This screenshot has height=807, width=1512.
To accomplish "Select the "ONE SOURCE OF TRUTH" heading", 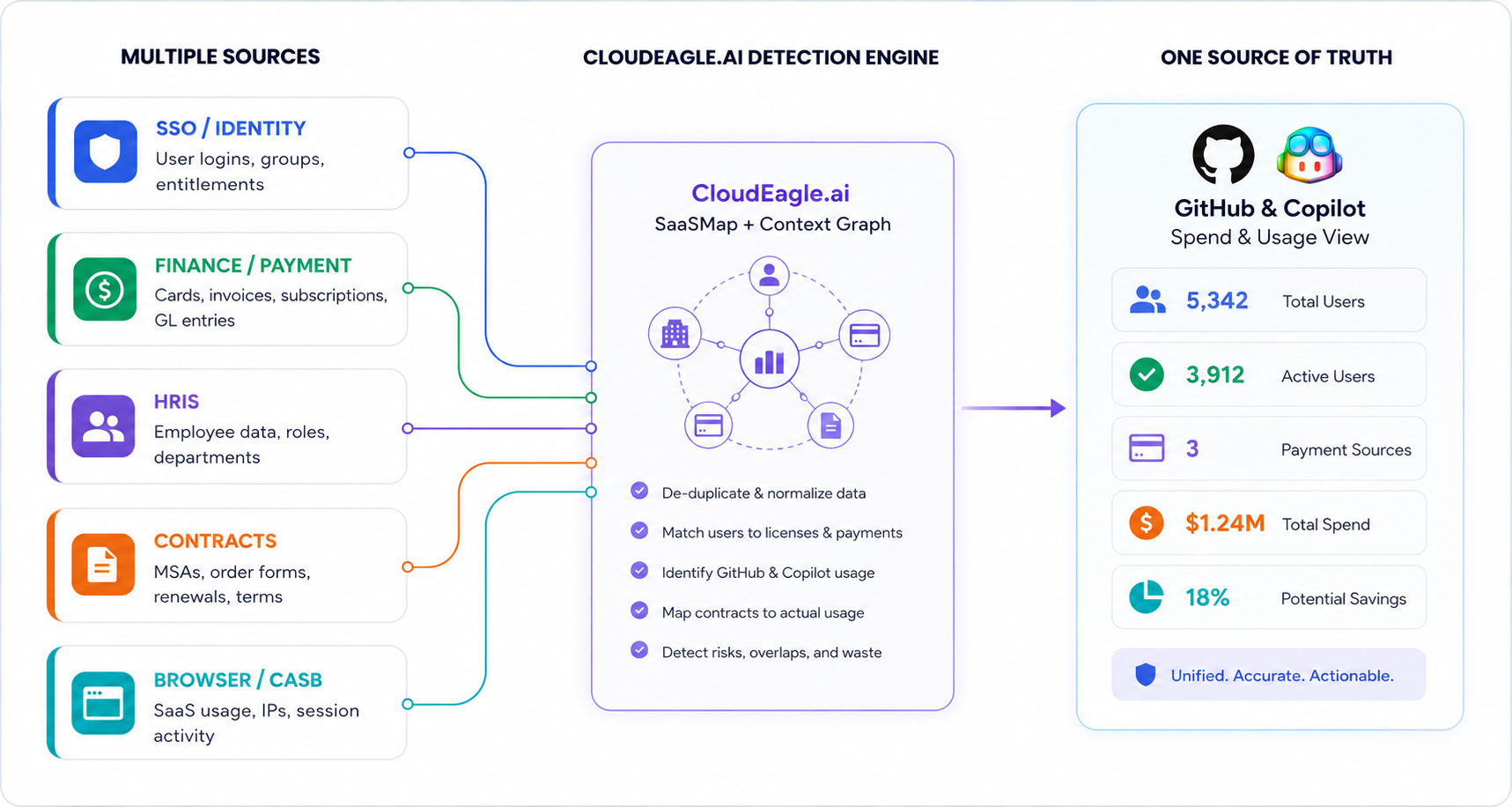I will click(1276, 58).
